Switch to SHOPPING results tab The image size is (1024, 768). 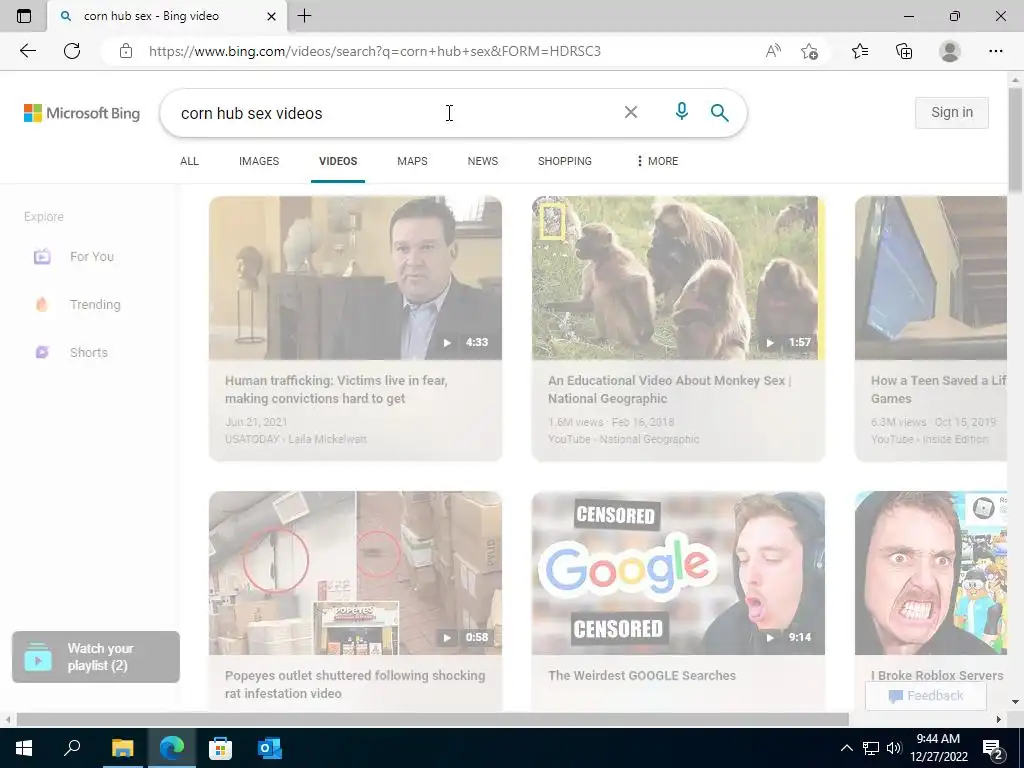pos(565,161)
